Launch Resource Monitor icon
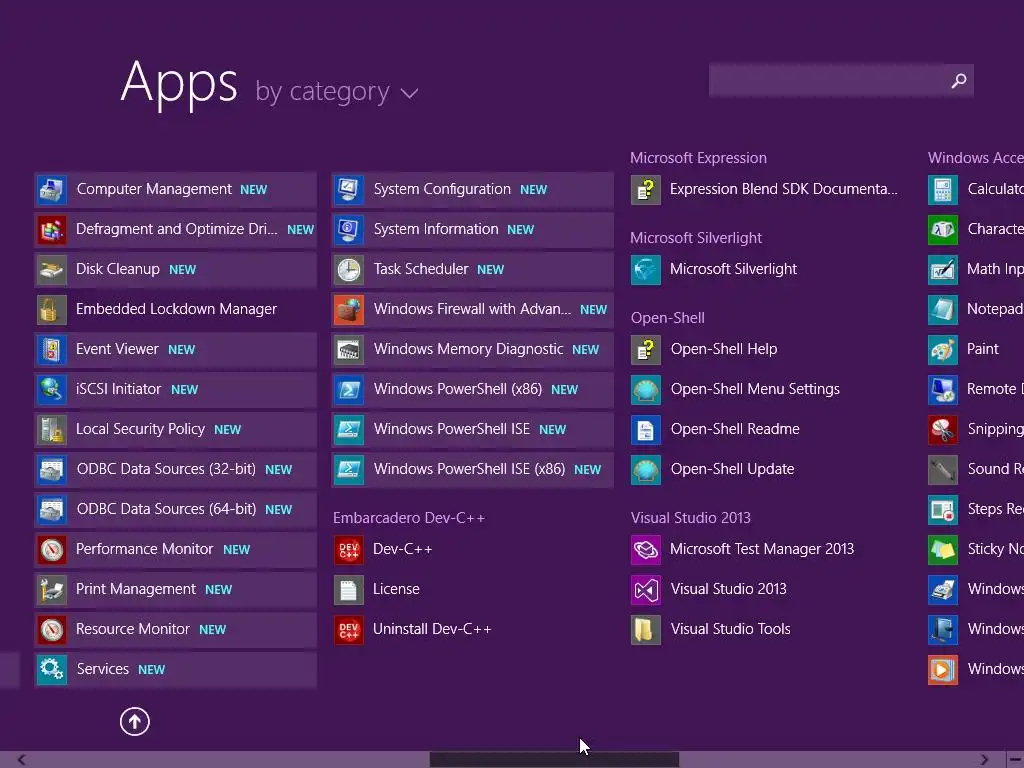The width and height of the screenshot is (1024, 768). pos(52,630)
